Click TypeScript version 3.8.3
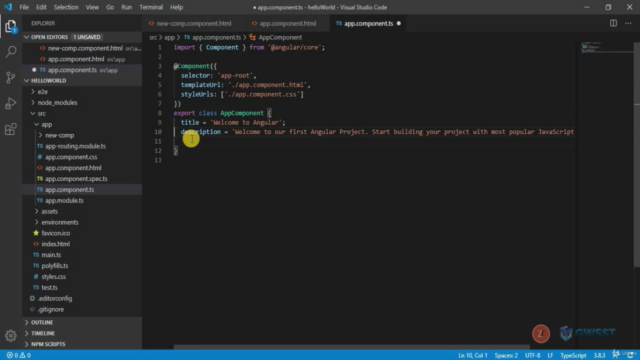Viewport: 640px width, 360px height. pos(599,355)
